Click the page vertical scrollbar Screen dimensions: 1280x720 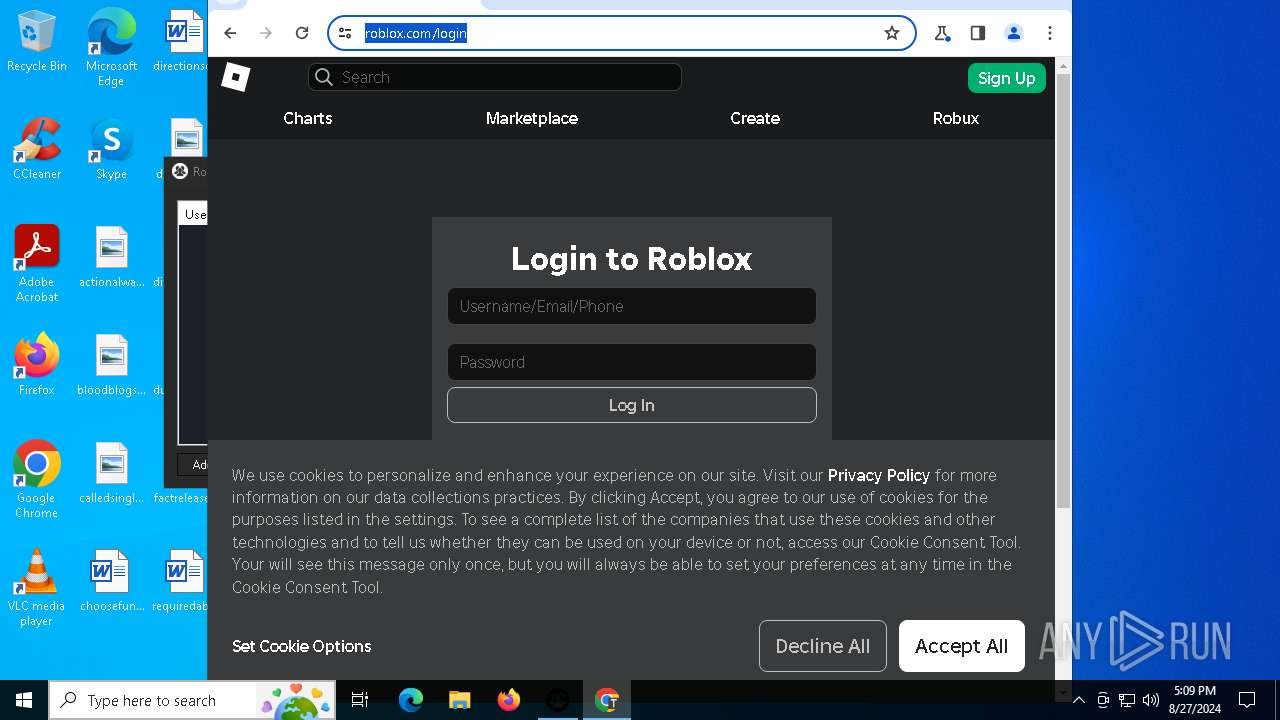point(1063,290)
